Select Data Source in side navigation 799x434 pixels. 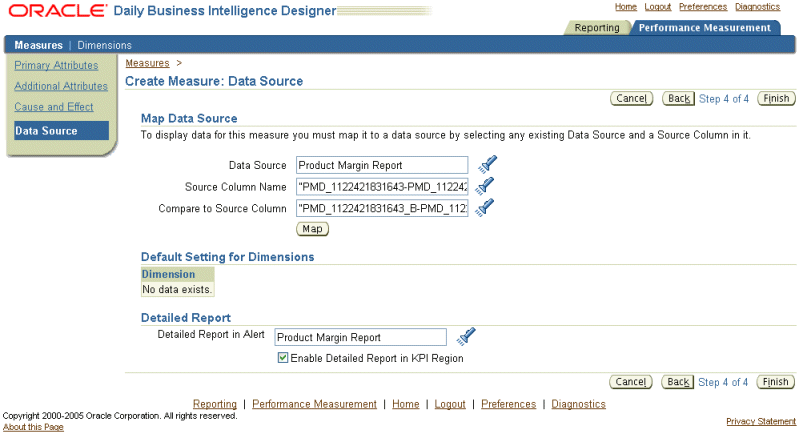point(61,130)
